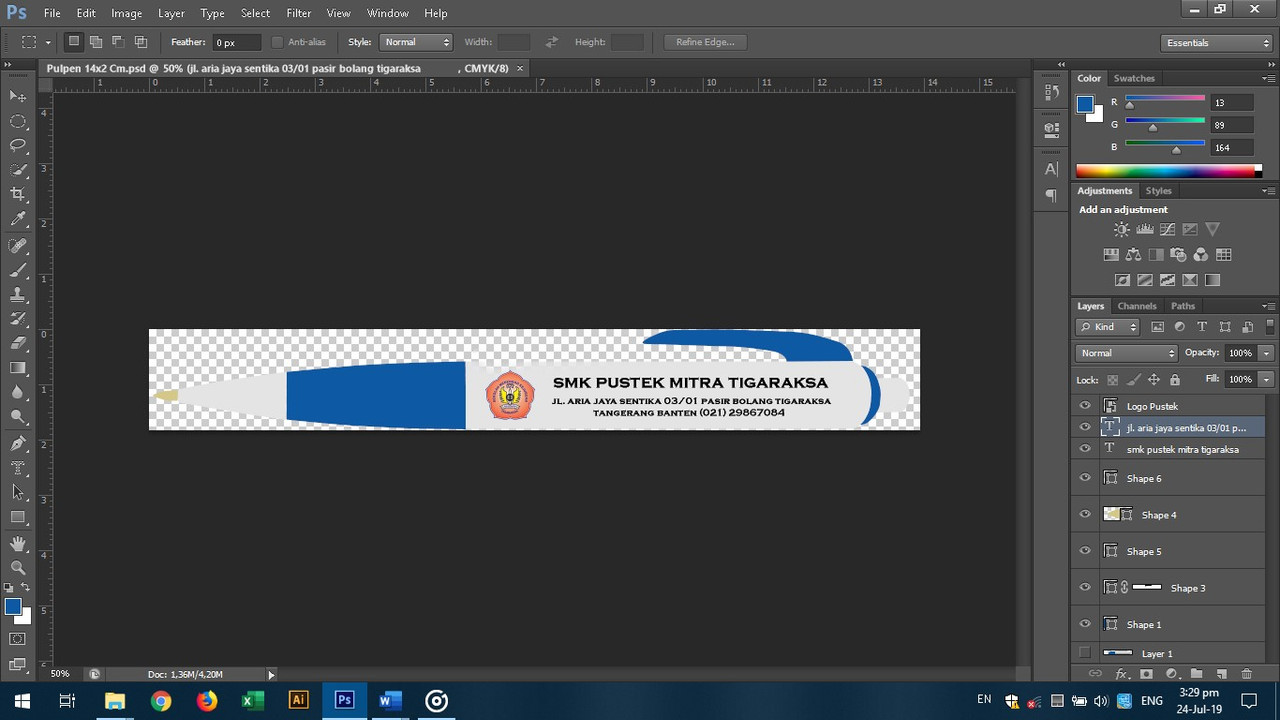Image resolution: width=1280 pixels, height=720 pixels.
Task: Select the Eyedropper tool
Action: pyautogui.click(x=18, y=219)
